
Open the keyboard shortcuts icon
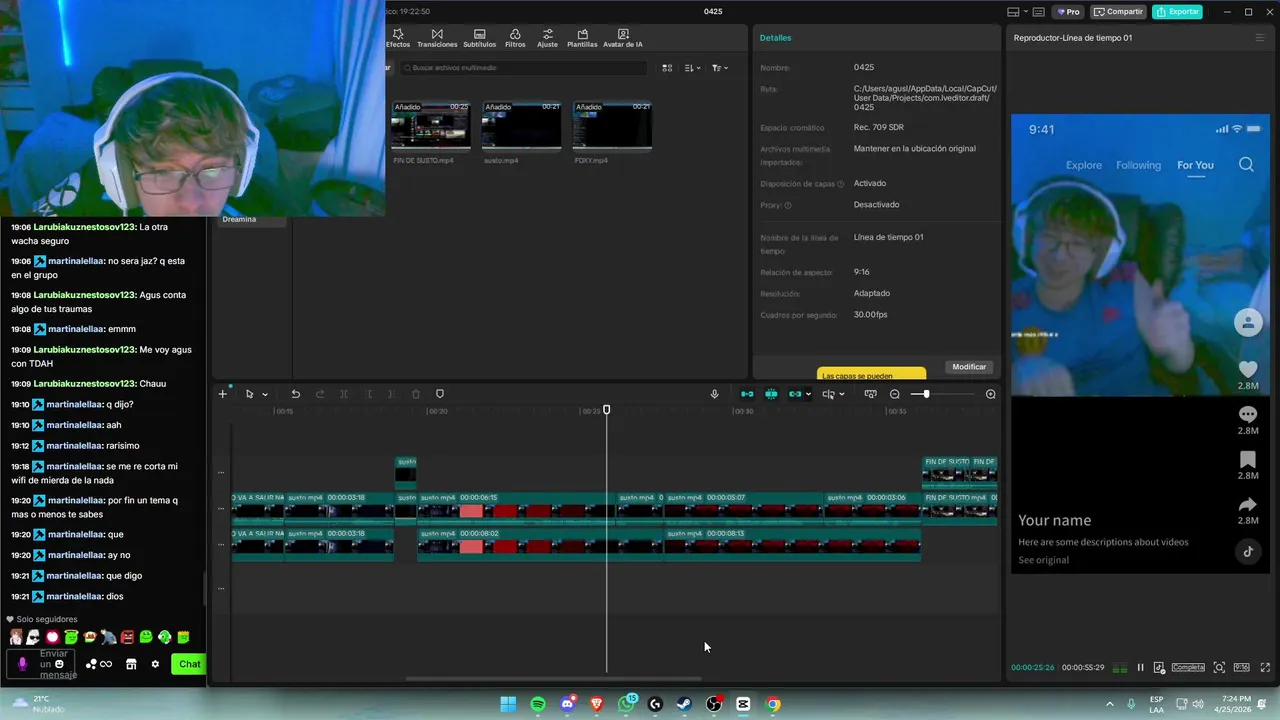1038,12
